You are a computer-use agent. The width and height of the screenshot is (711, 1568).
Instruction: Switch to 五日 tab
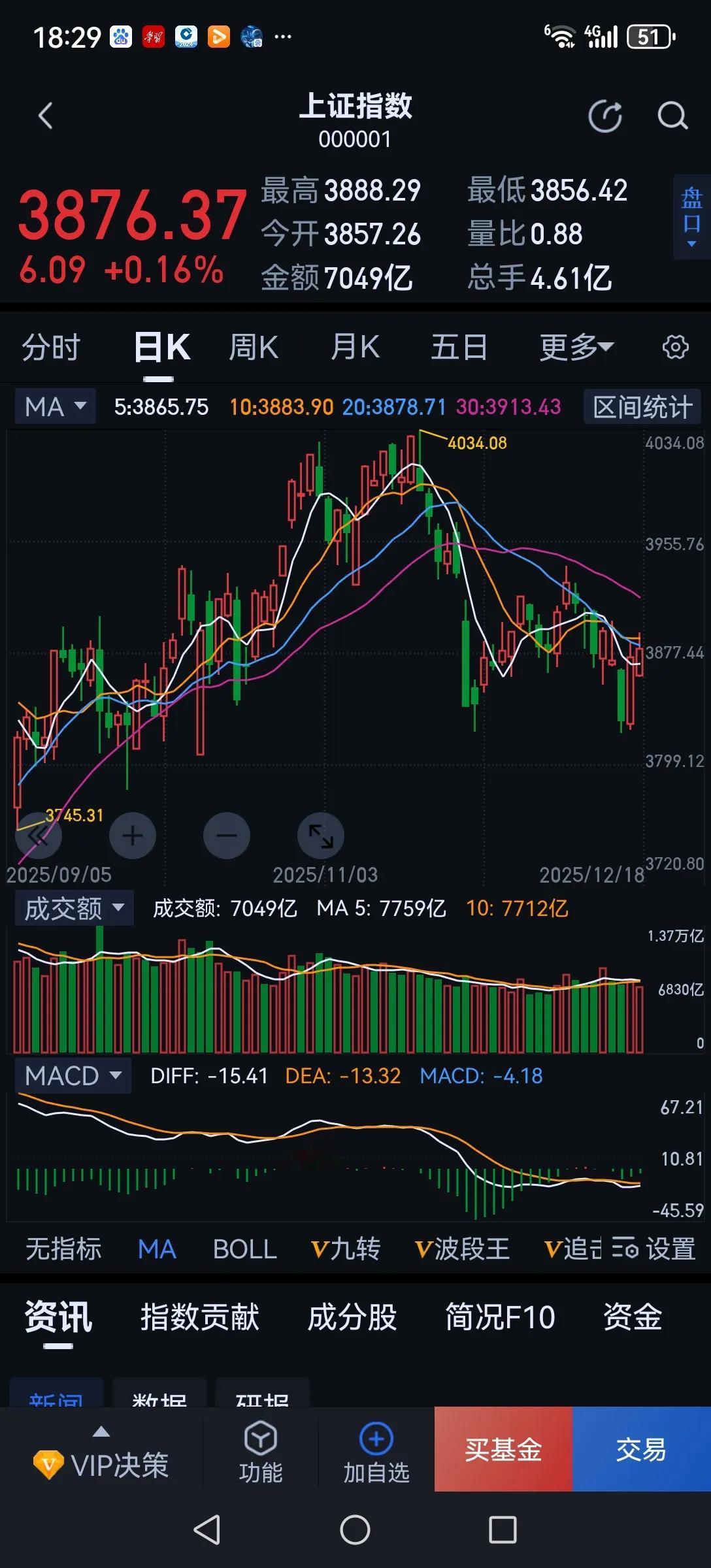[459, 347]
